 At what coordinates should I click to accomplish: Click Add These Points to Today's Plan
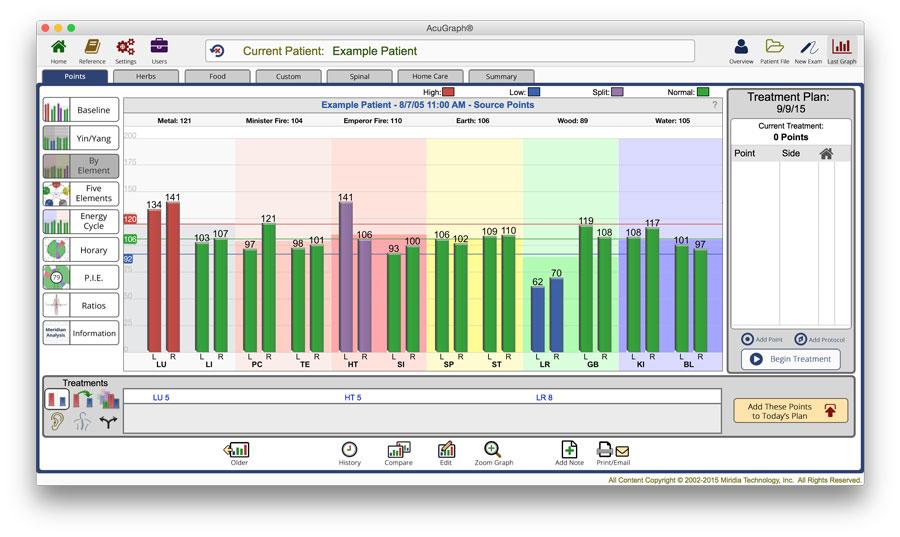(790, 410)
